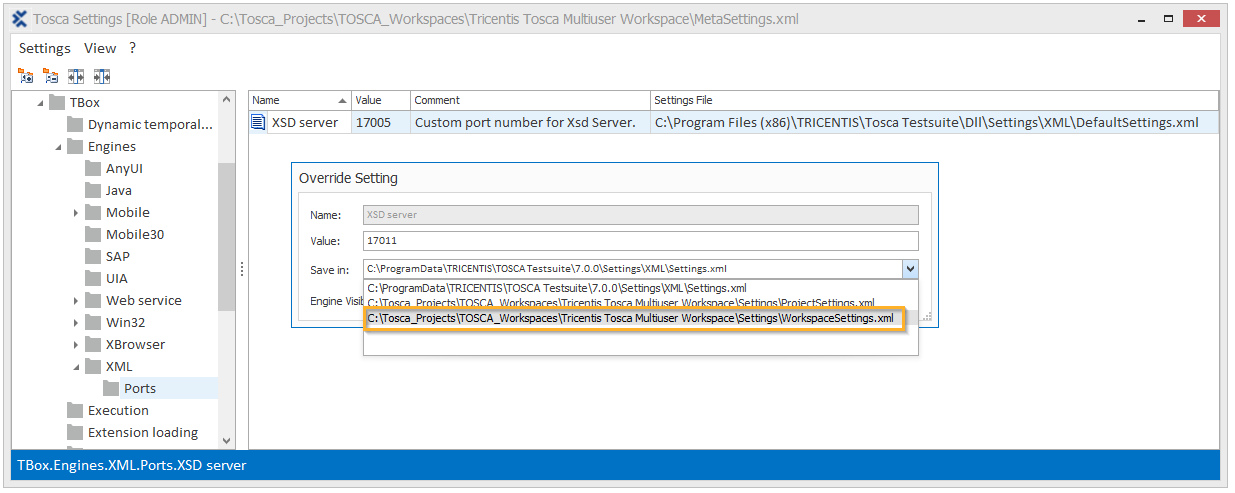This screenshot has width=1235, height=493.
Task: Select the Ports folder in the tree
Action: pyautogui.click(x=139, y=388)
